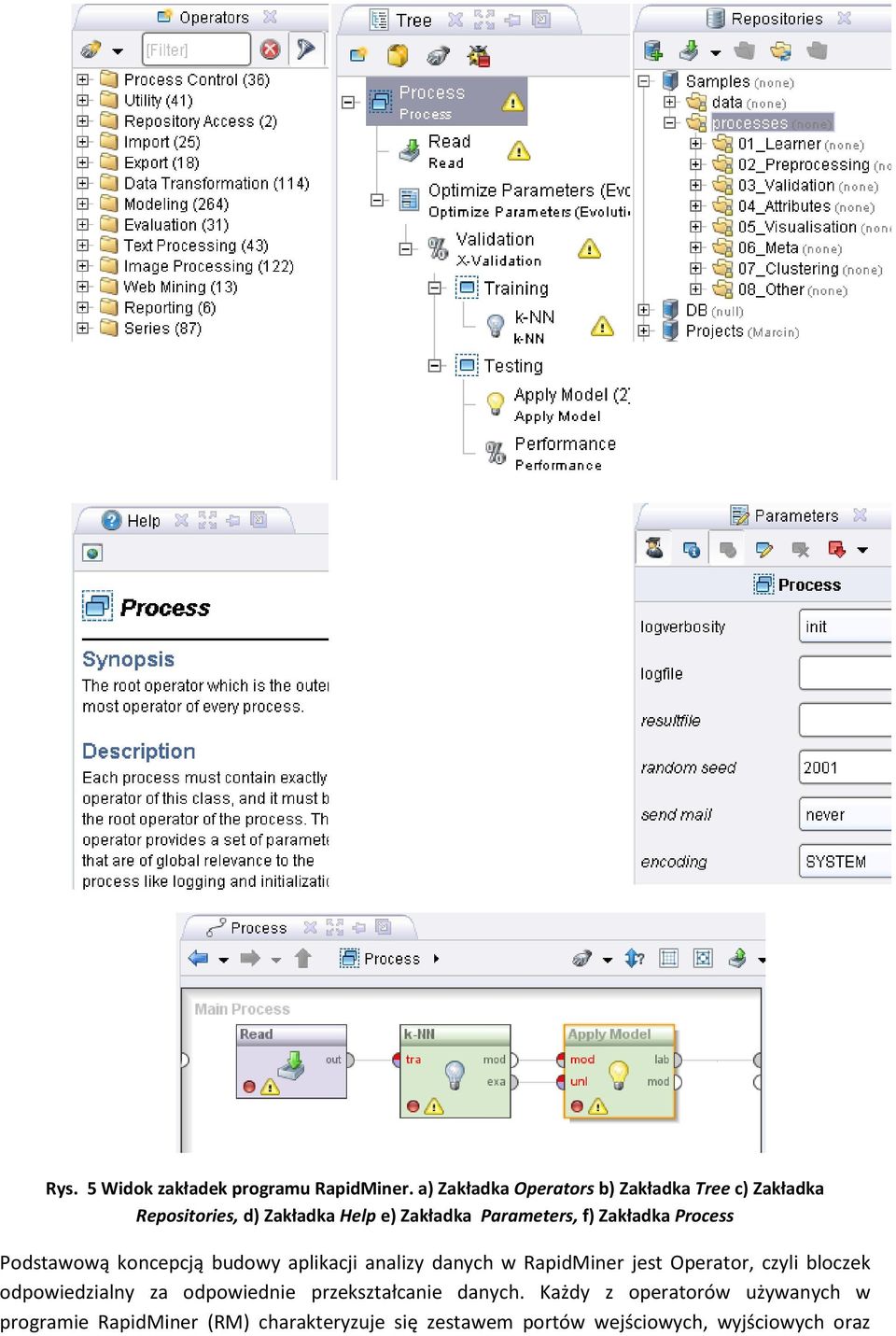The width and height of the screenshot is (896, 1336).
Task: Click yellow cube icon in Tree toolbar
Action: (x=398, y=56)
